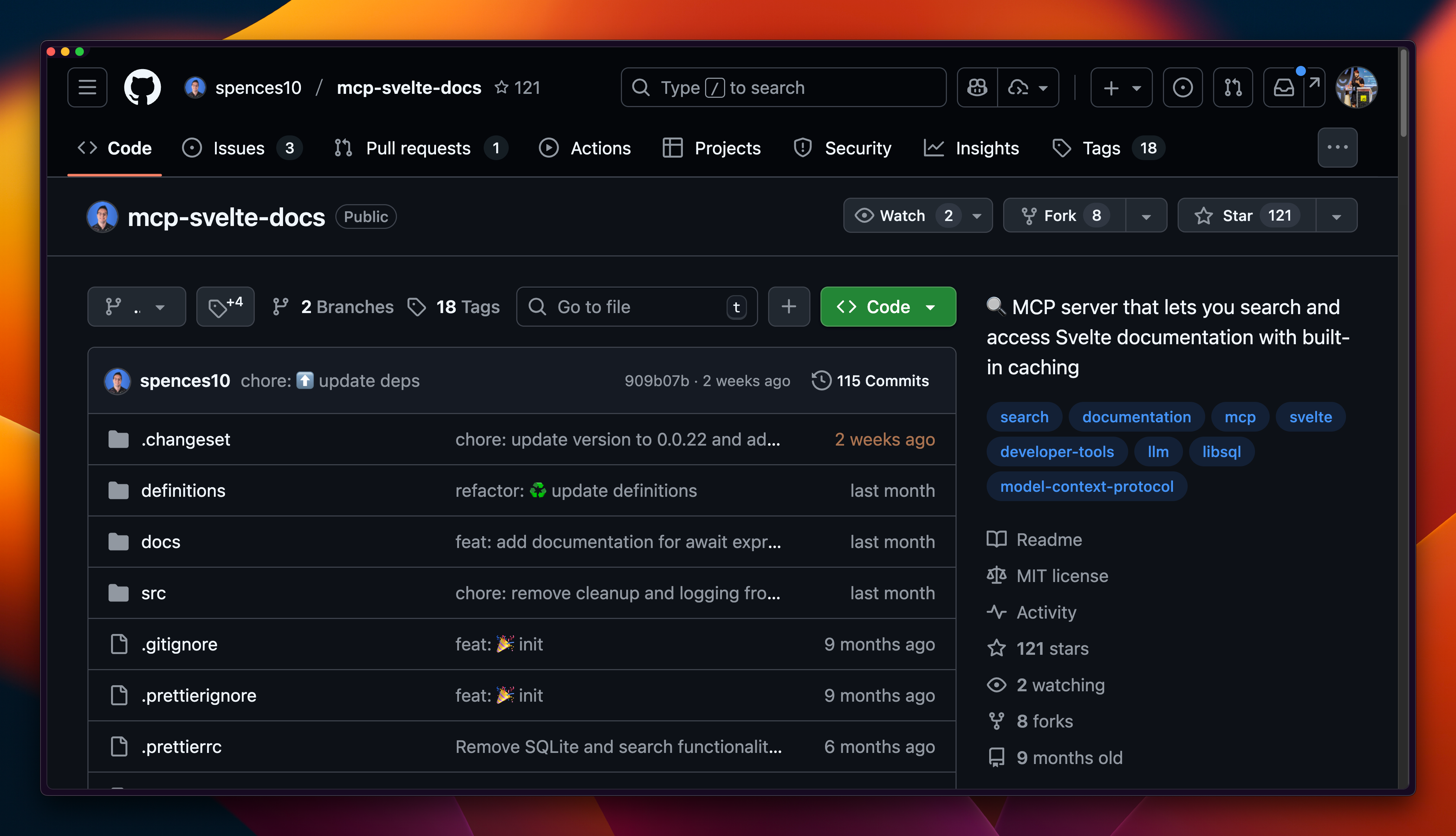Viewport: 1456px width, 836px height.
Task: Click the plus icon to add a file
Action: (789, 307)
